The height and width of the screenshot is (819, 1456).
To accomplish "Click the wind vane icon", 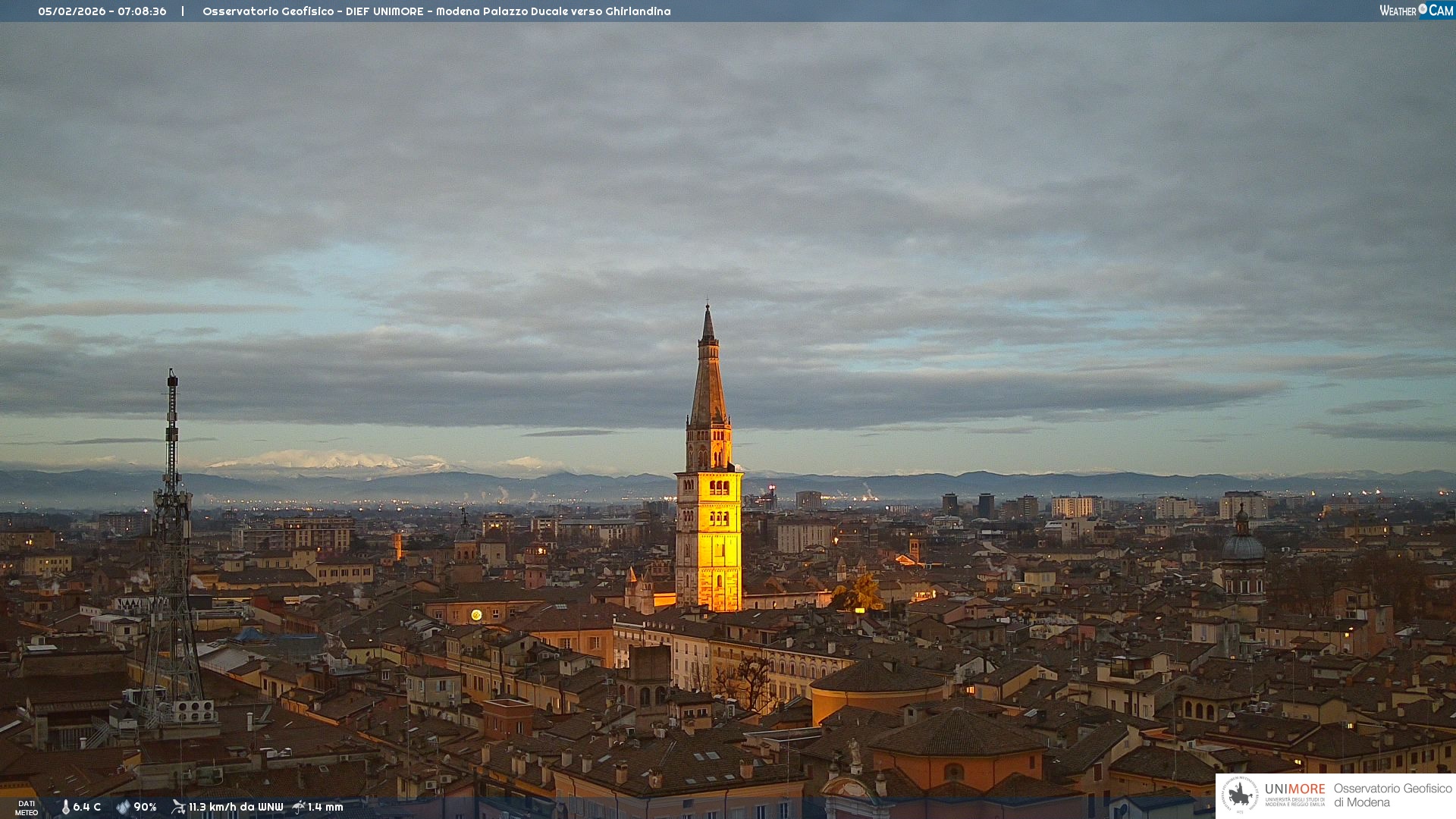I will (178, 807).
